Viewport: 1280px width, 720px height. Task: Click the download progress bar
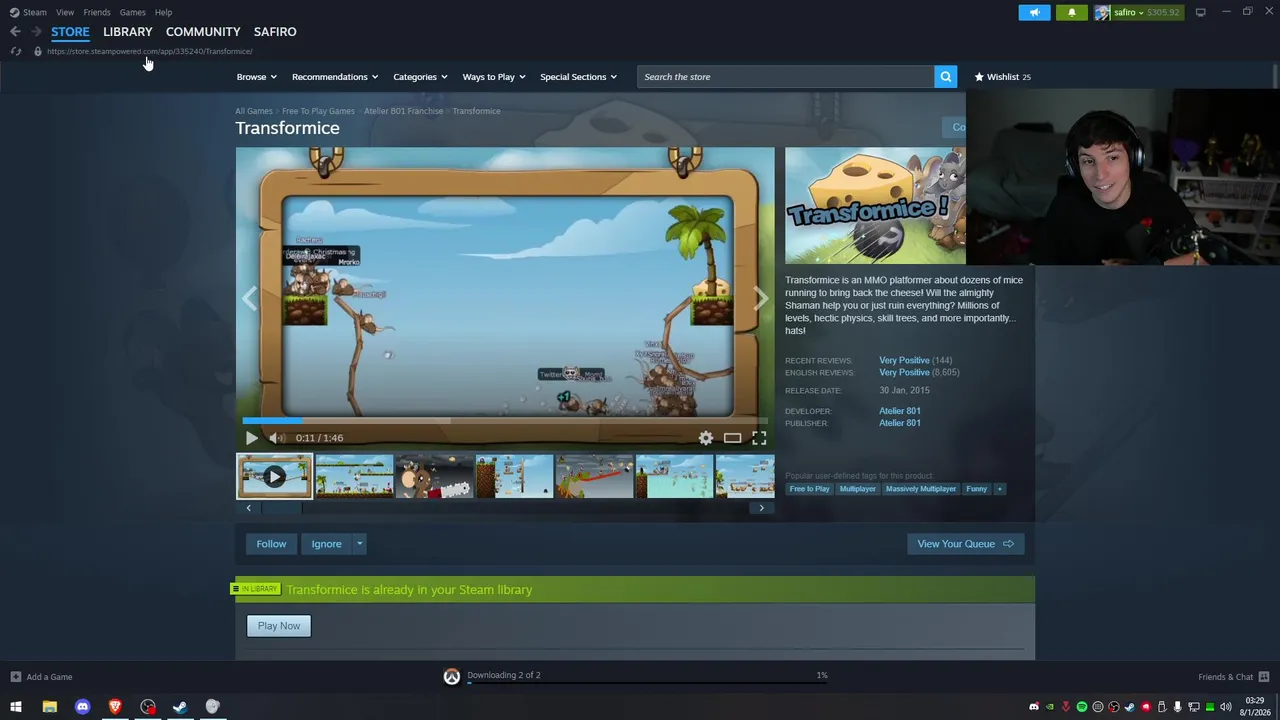pyautogui.click(x=648, y=684)
